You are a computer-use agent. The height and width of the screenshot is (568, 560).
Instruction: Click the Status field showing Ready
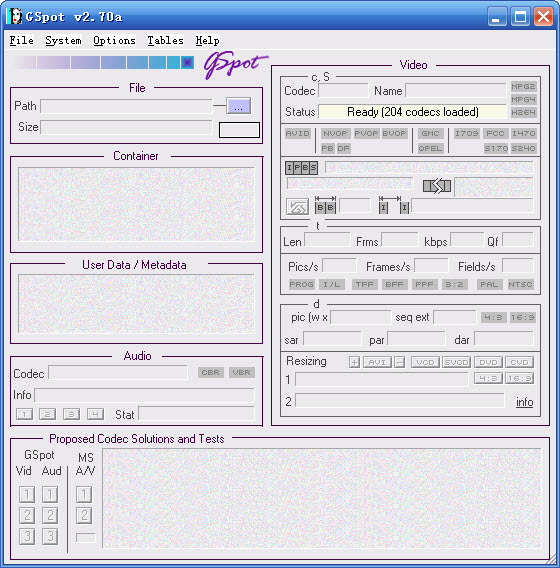point(412,112)
